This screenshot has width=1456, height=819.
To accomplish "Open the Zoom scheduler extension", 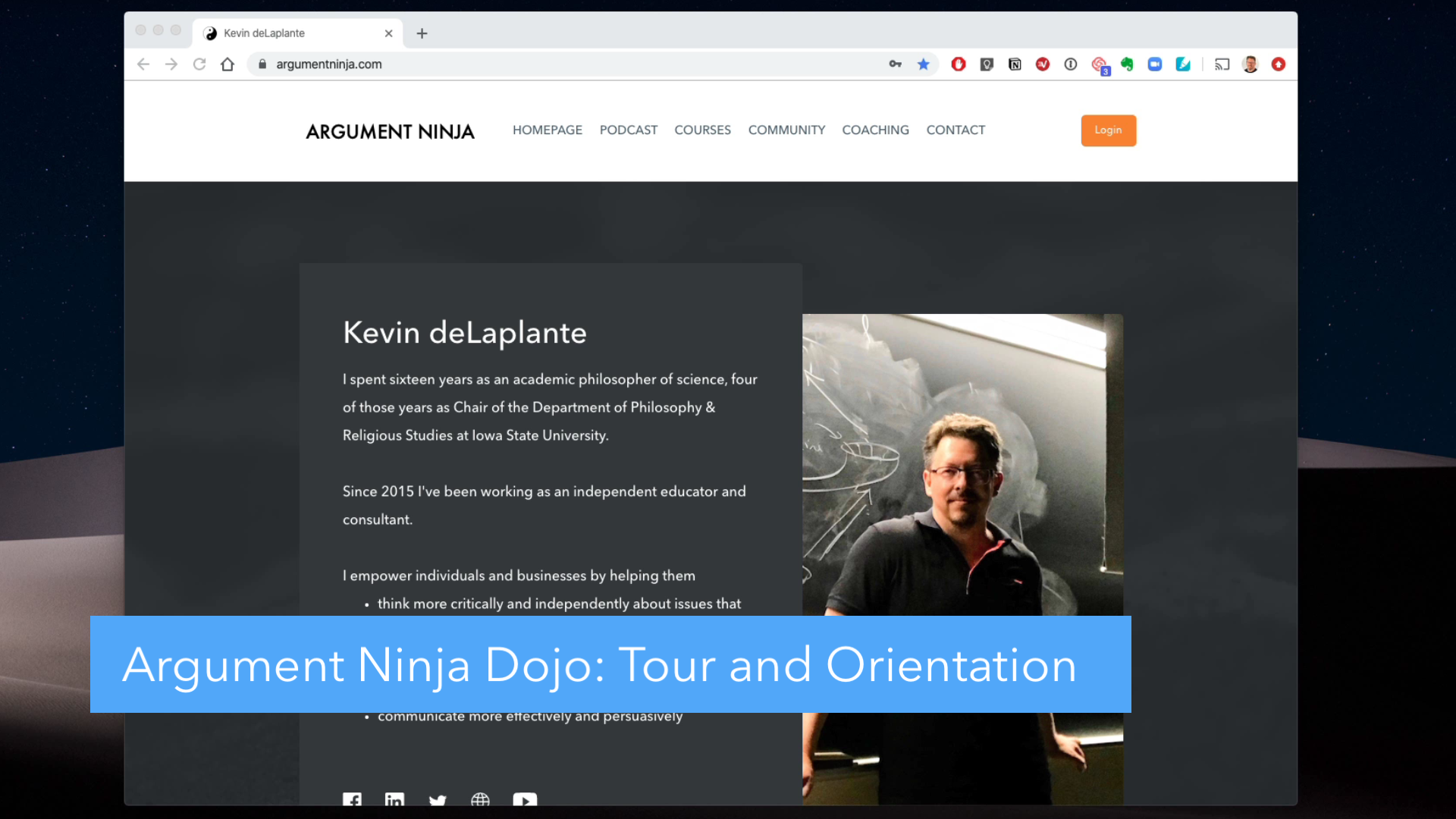I will coord(1155,64).
